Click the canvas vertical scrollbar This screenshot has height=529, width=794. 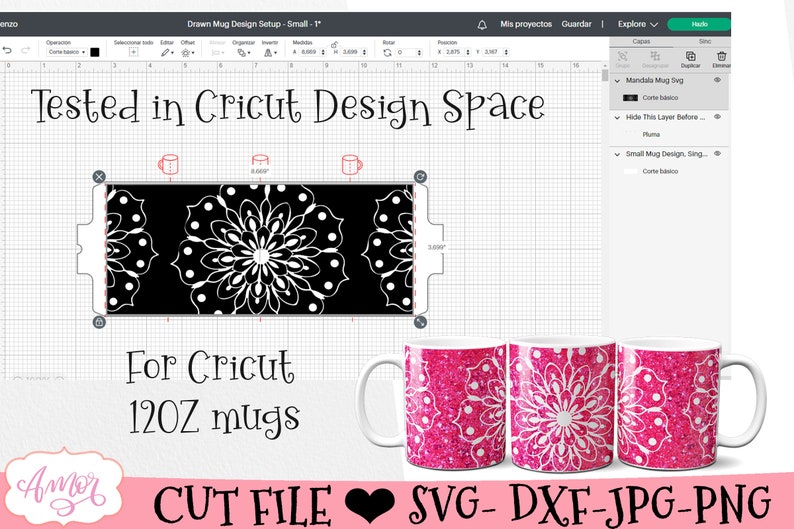pyautogui.click(x=605, y=76)
